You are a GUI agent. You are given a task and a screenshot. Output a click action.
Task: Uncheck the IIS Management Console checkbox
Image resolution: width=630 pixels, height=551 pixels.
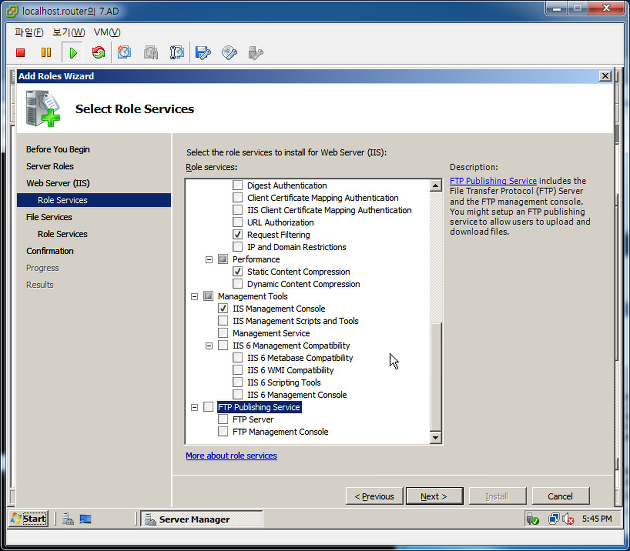(223, 309)
